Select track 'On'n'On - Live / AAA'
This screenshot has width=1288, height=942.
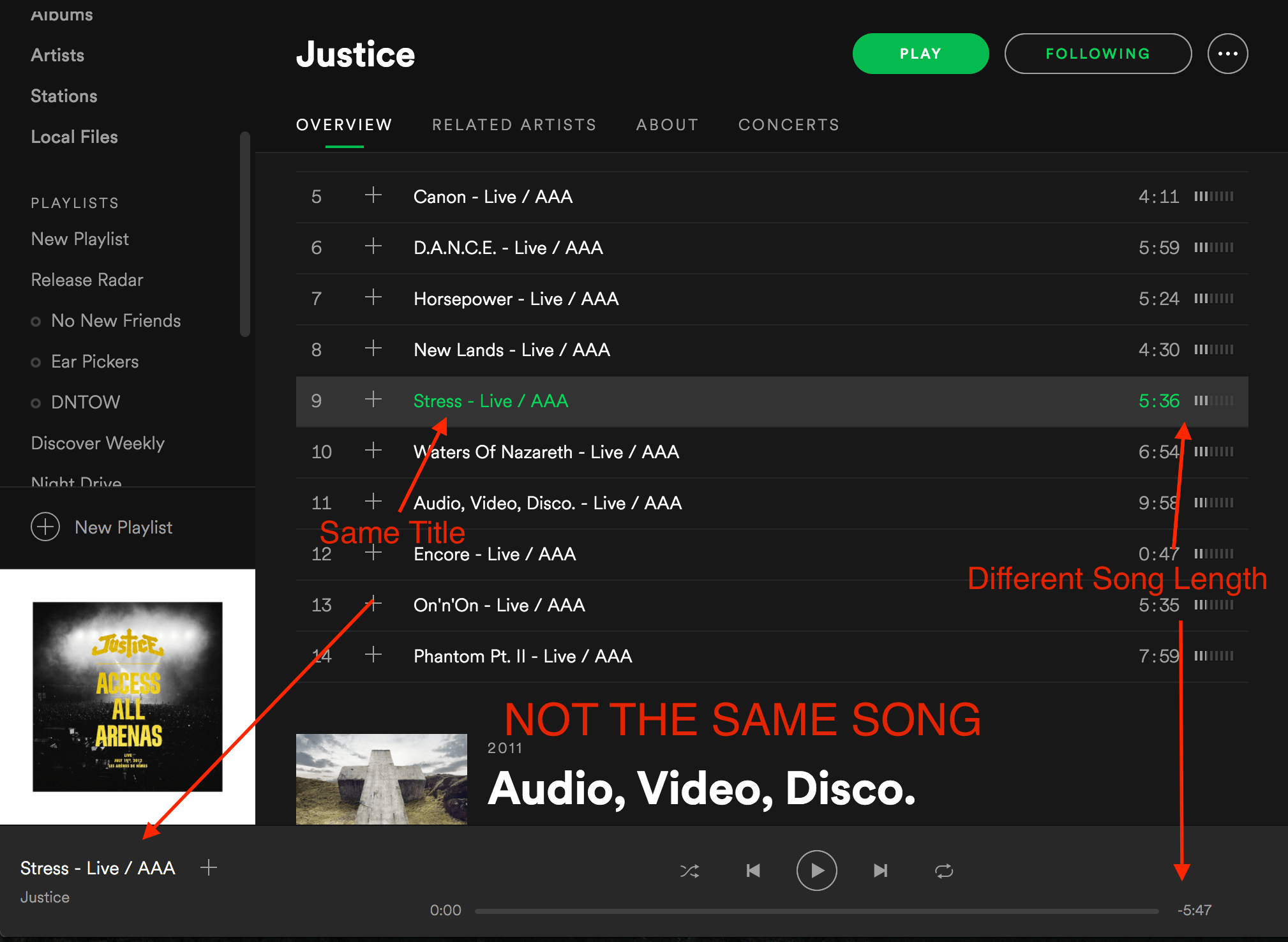pyautogui.click(x=499, y=605)
